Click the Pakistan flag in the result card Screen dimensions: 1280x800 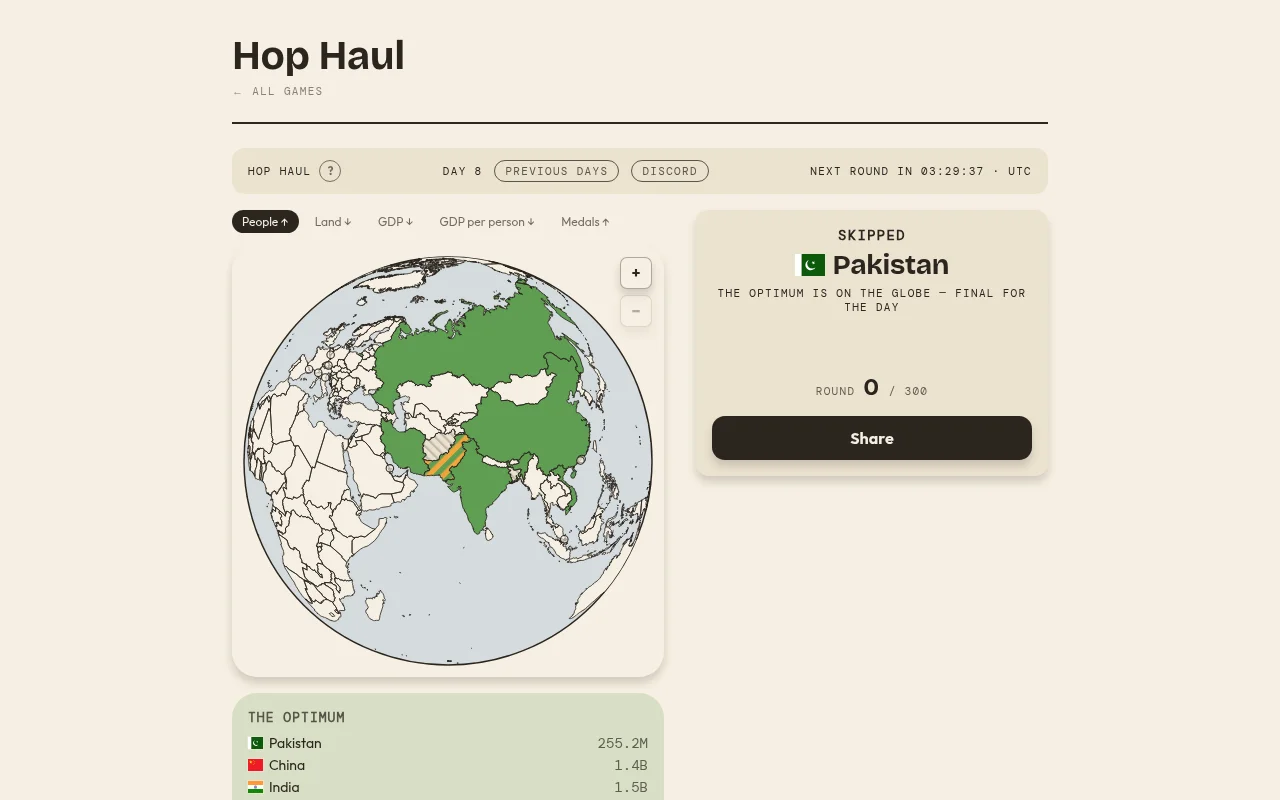coord(810,265)
